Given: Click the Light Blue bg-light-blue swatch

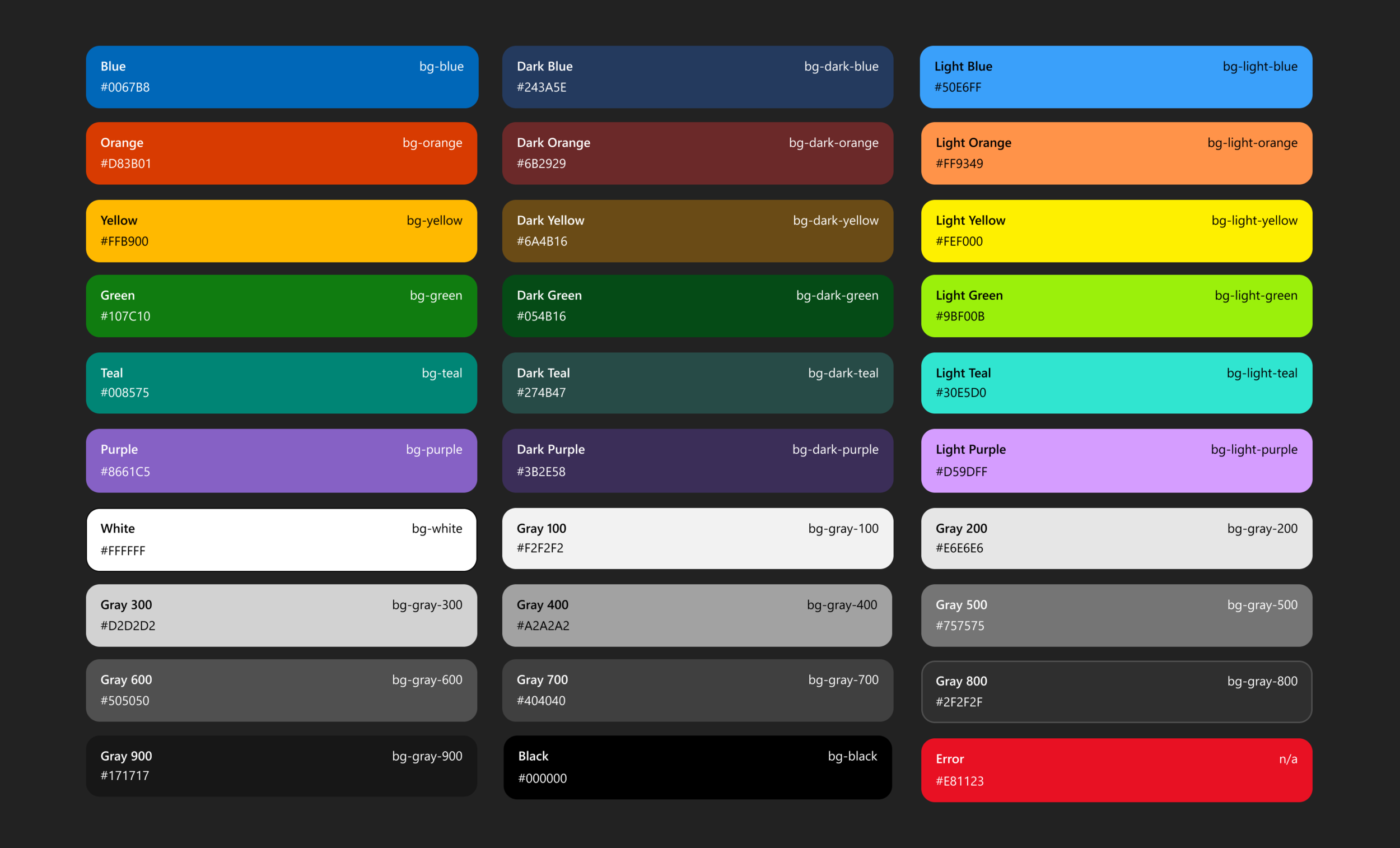Looking at the screenshot, I should [x=1116, y=77].
